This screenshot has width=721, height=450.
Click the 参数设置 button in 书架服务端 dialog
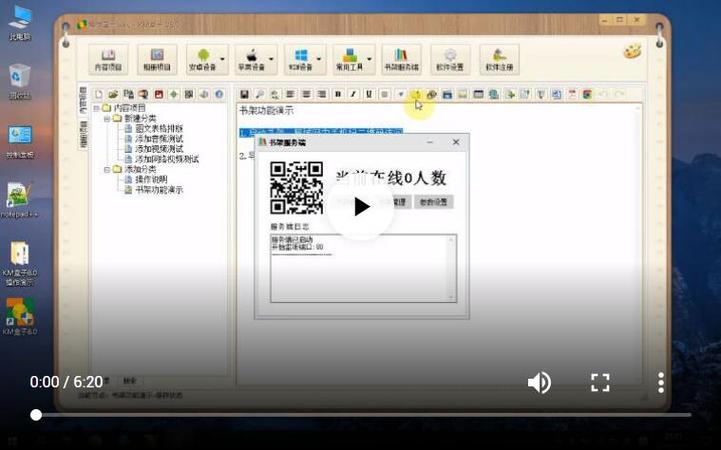coord(434,202)
